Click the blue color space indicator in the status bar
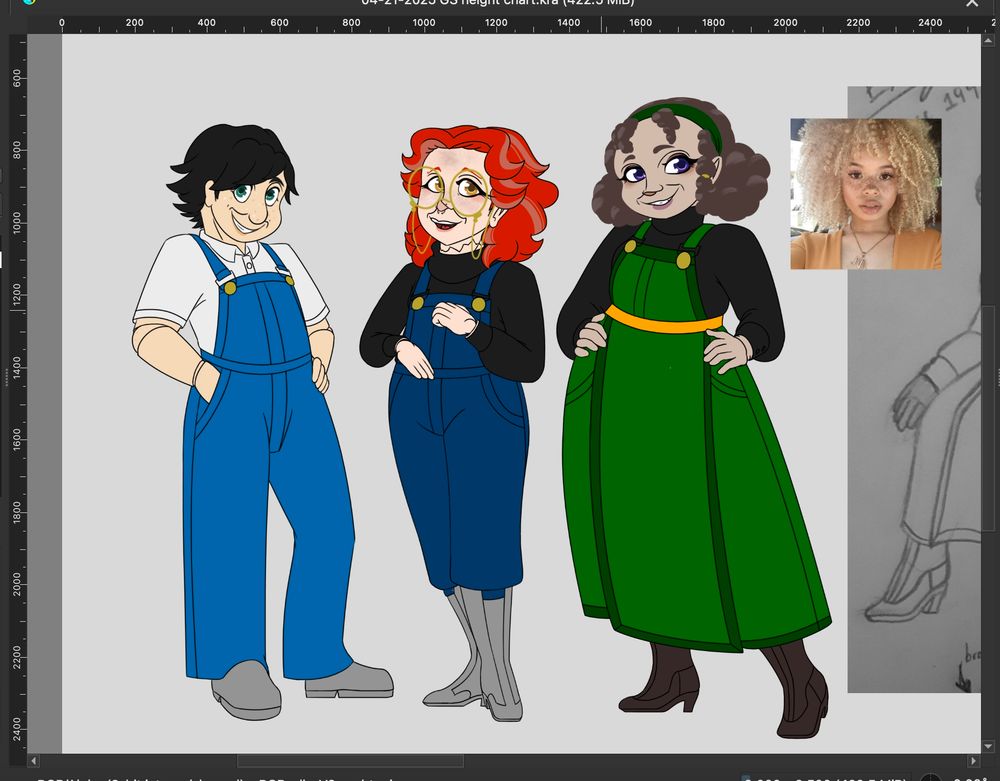This screenshot has height=781, width=1000. pyautogui.click(x=745, y=776)
